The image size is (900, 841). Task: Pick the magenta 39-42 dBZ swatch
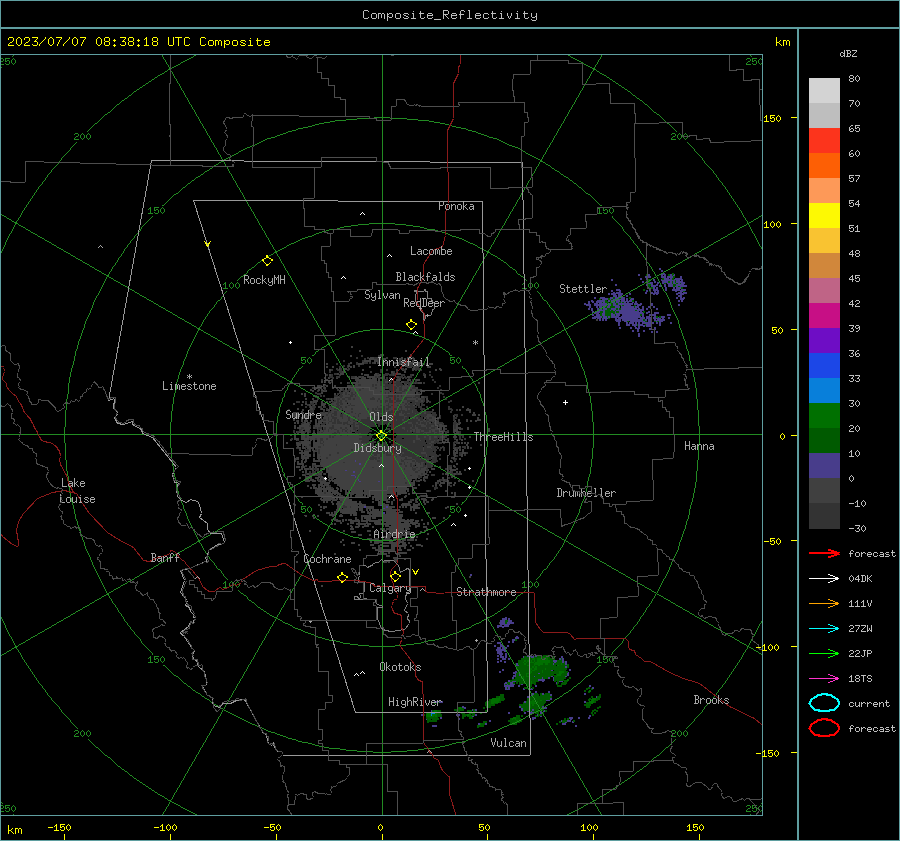(824, 316)
